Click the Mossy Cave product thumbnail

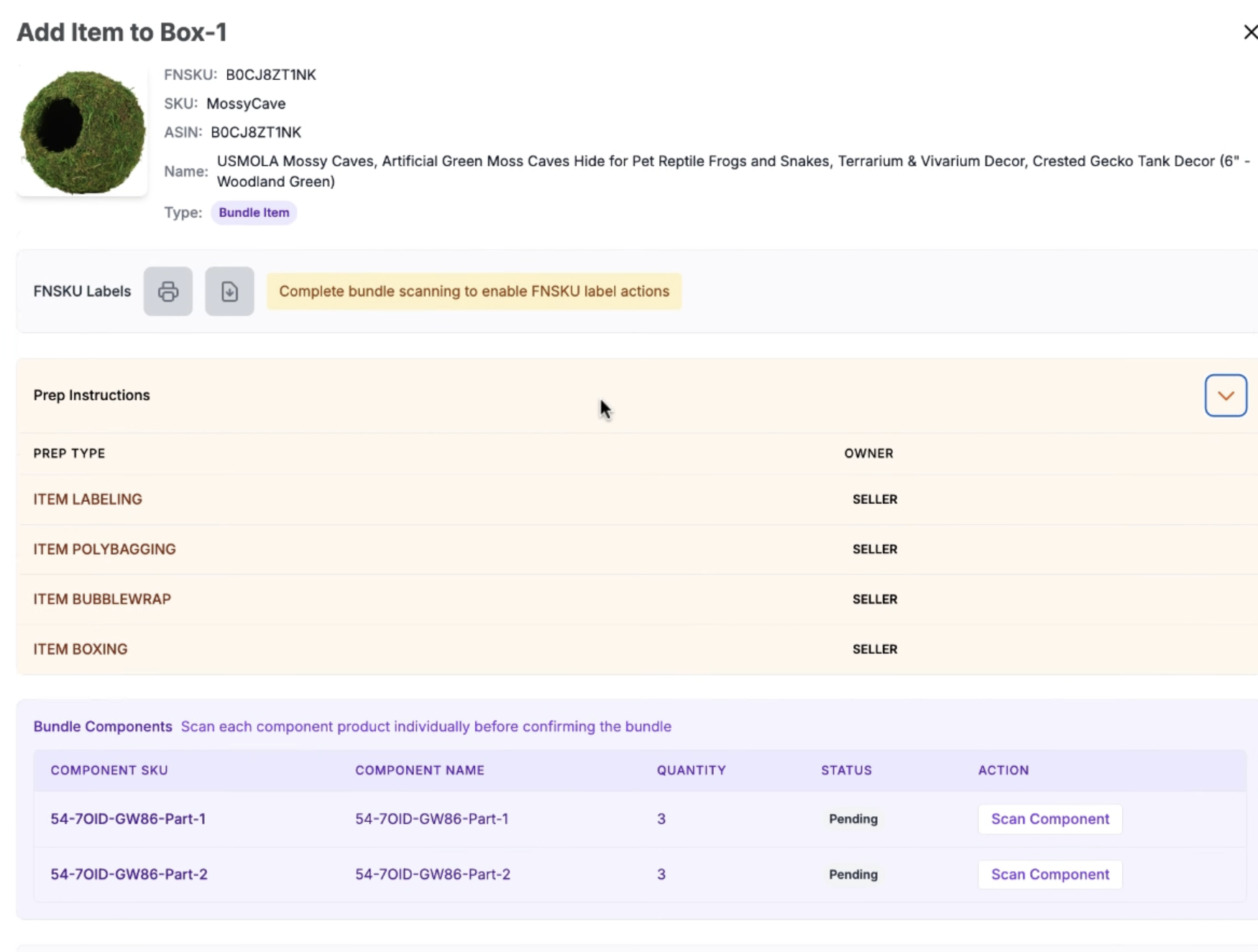click(x=82, y=132)
